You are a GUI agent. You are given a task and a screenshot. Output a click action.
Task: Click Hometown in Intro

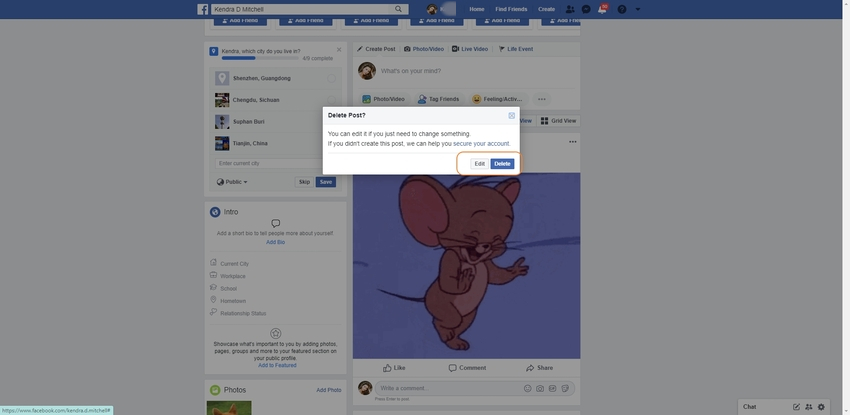[233, 301]
